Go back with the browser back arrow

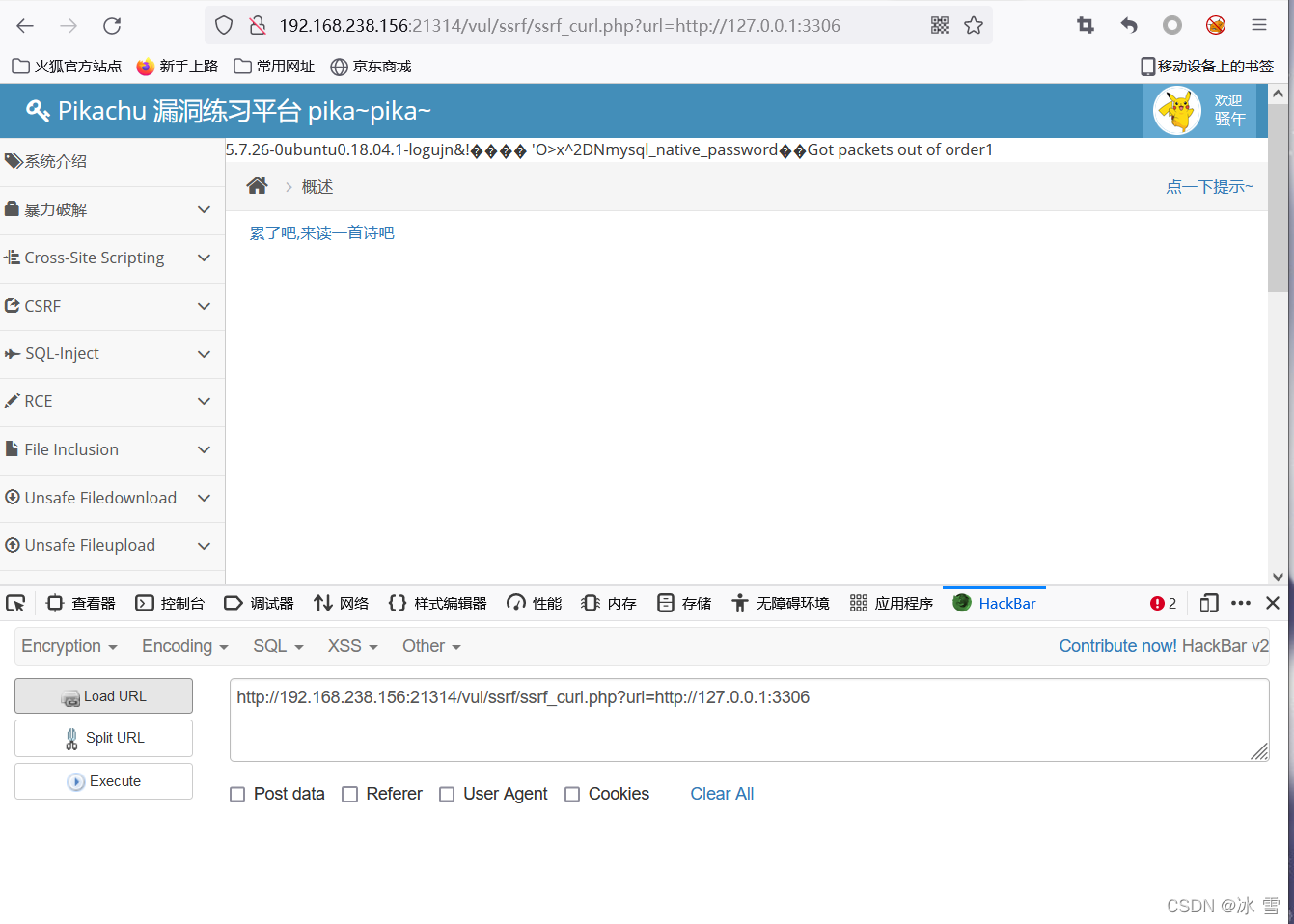[26, 26]
